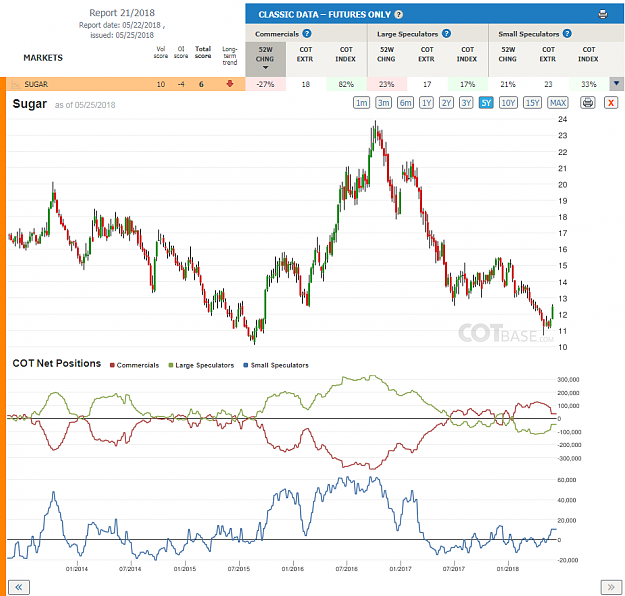The width and height of the screenshot is (625, 596).
Task: Expand the Sugar row dropdown arrow
Action: 617,84
